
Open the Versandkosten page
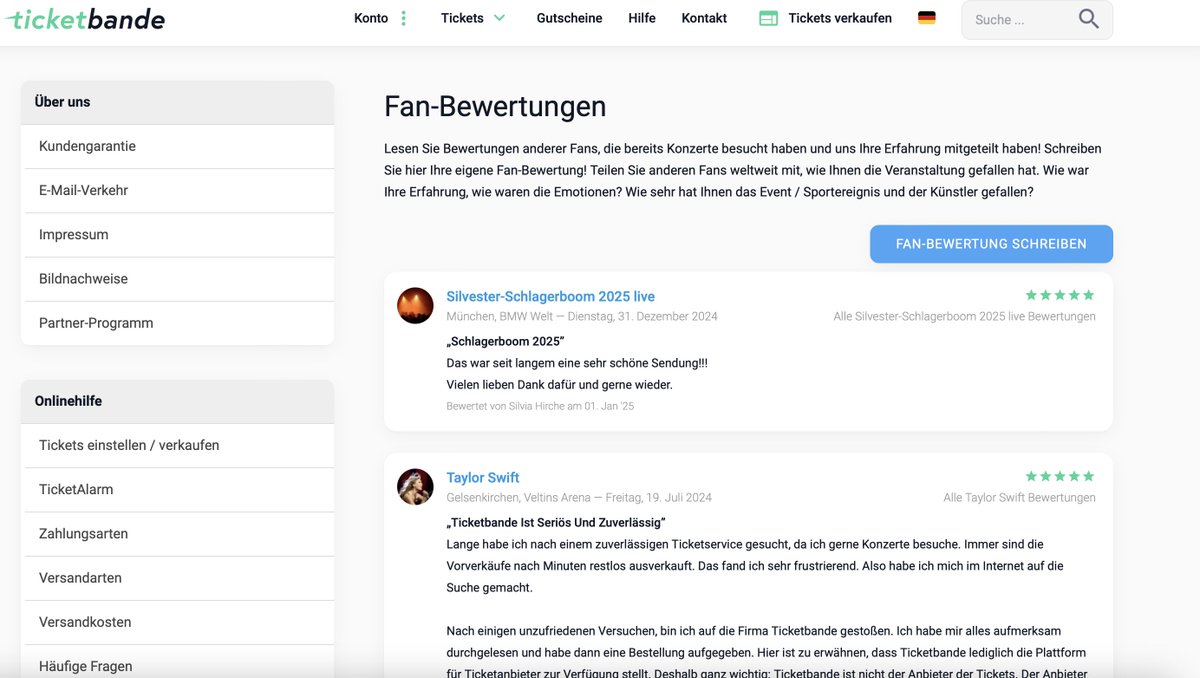click(x=84, y=622)
